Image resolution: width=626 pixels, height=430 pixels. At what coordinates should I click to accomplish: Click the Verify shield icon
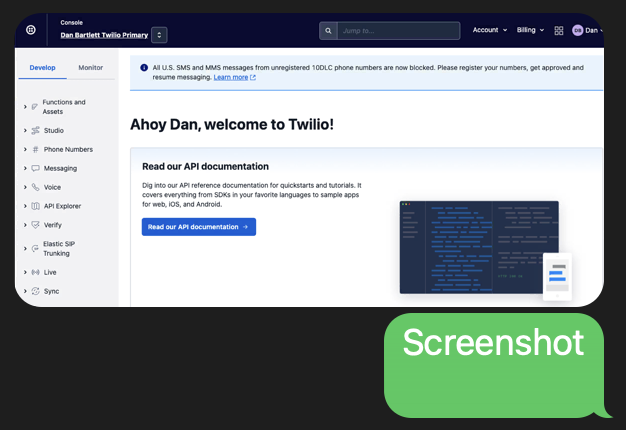click(36, 225)
